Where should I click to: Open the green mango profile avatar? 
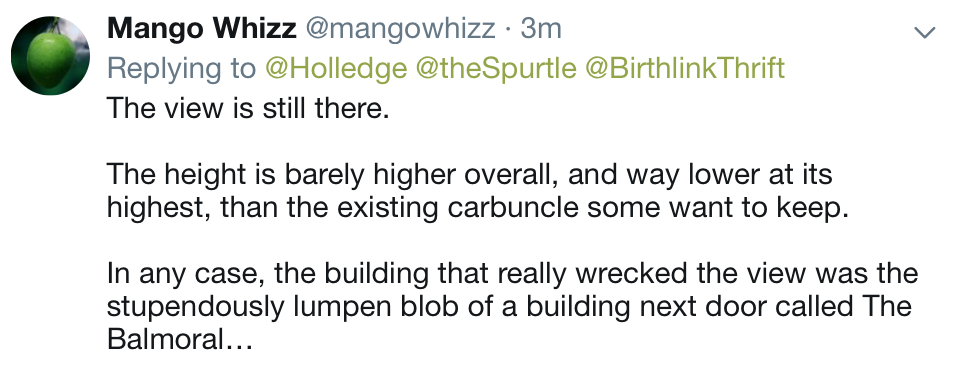coord(50,56)
